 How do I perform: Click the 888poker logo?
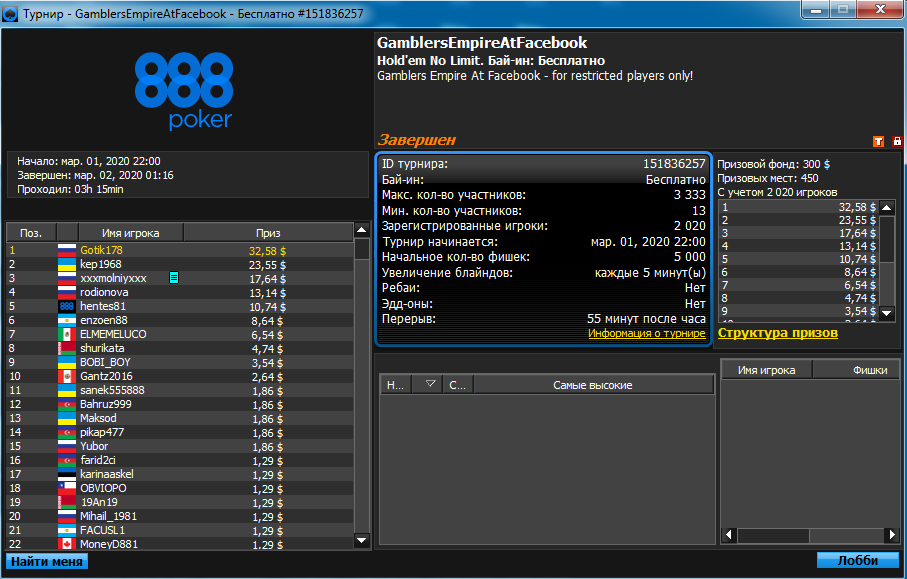(184, 90)
